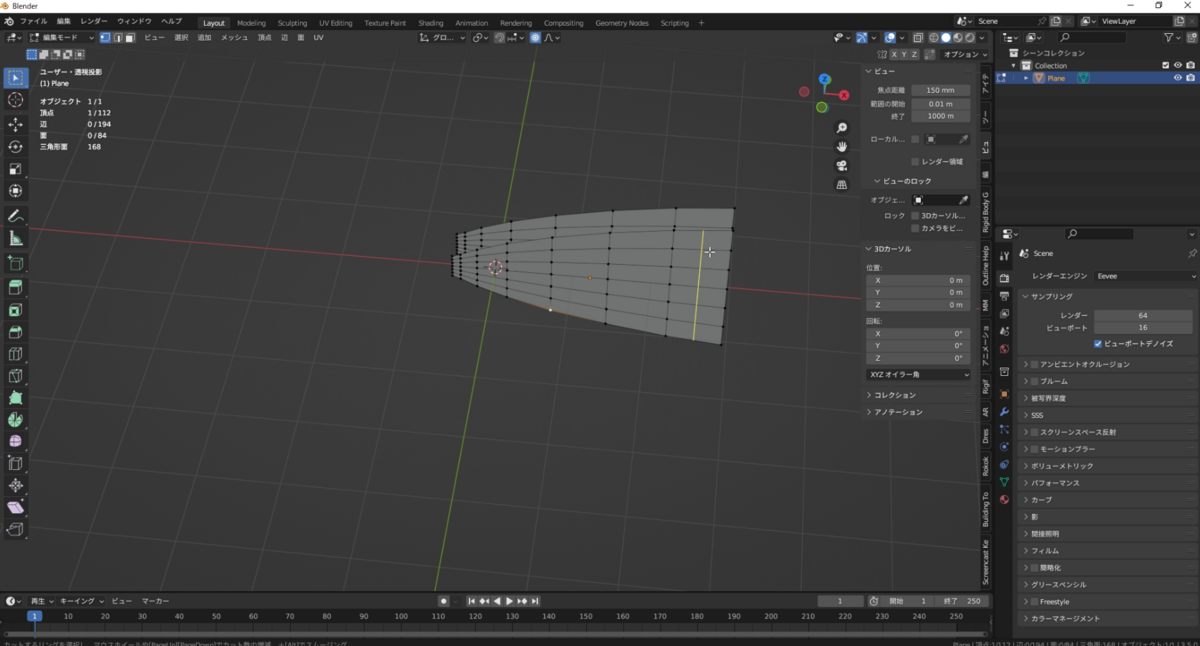The height and width of the screenshot is (646, 1200).
Task: Choose the Move tool
Action: point(16,125)
